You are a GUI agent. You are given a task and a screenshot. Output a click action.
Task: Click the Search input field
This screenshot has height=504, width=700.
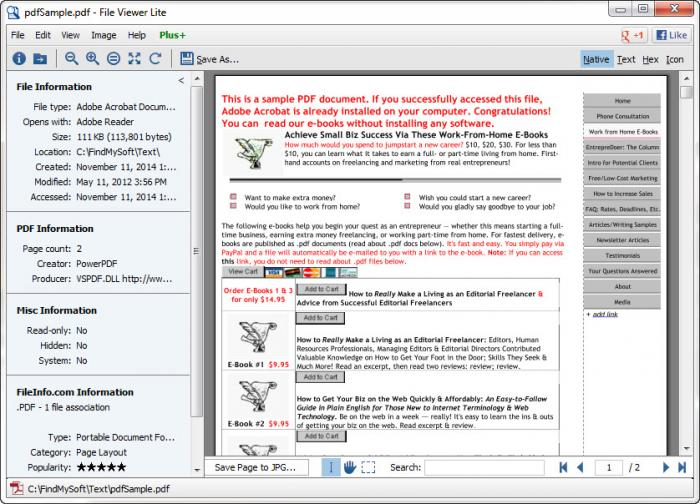tap(483, 467)
